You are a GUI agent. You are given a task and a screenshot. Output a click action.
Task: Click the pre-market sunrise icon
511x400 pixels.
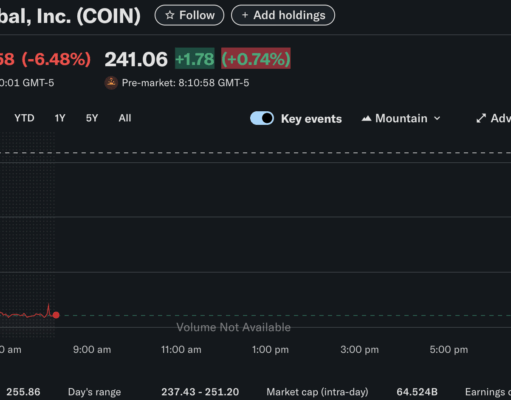(x=111, y=83)
